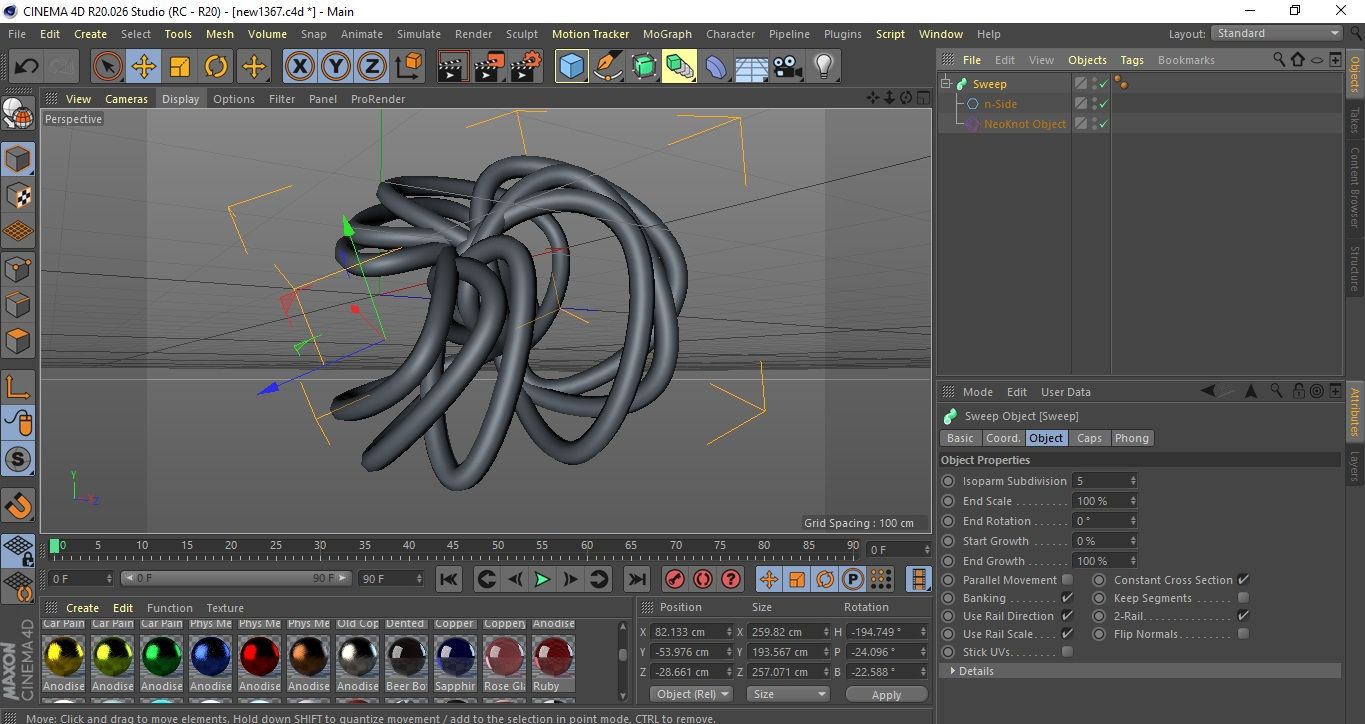Add a Cube primitive object
This screenshot has height=724, width=1365.
(x=571, y=67)
